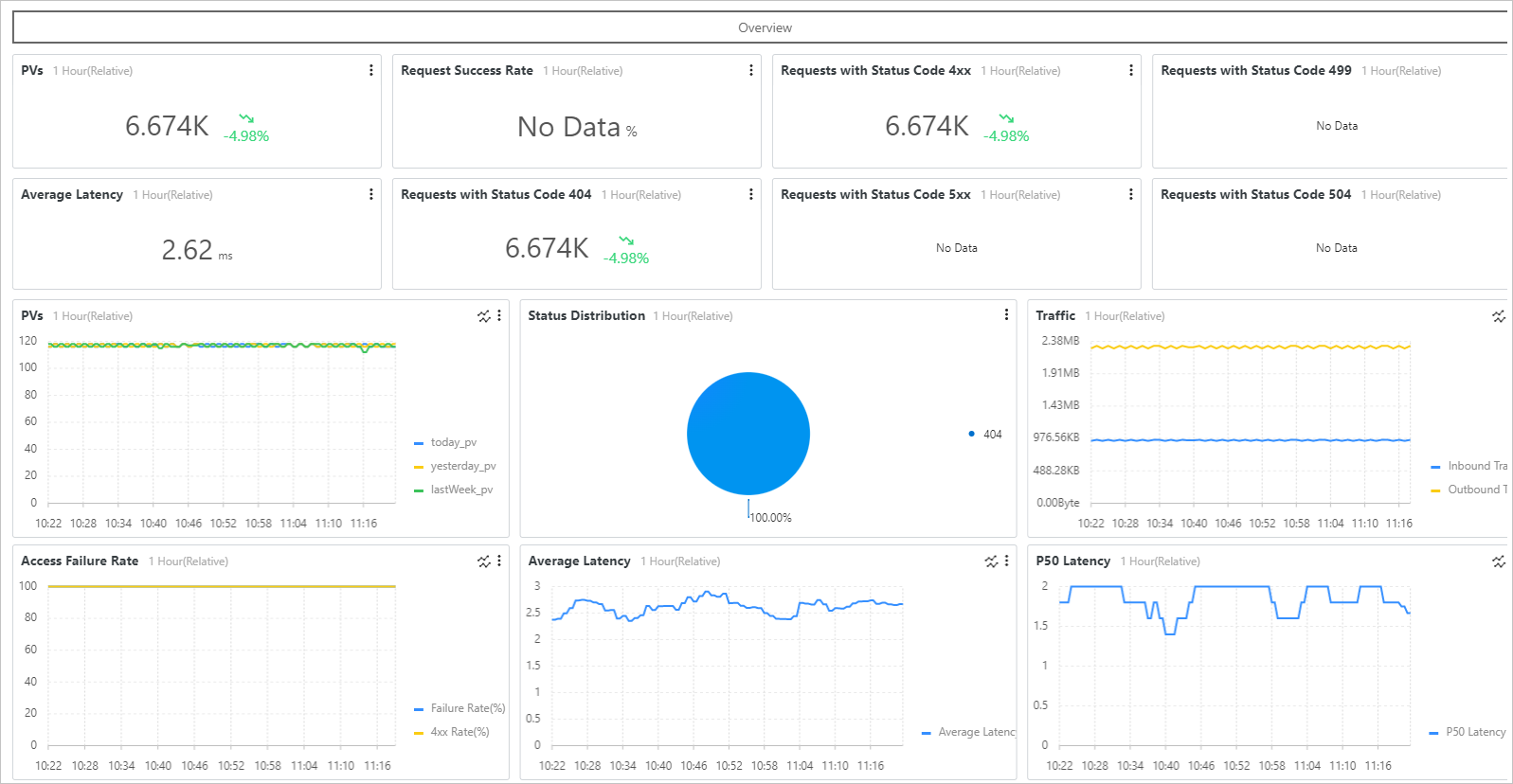Open Status Distribution chart kebab menu
Image resolution: width=1513 pixels, height=784 pixels.
1006,315
